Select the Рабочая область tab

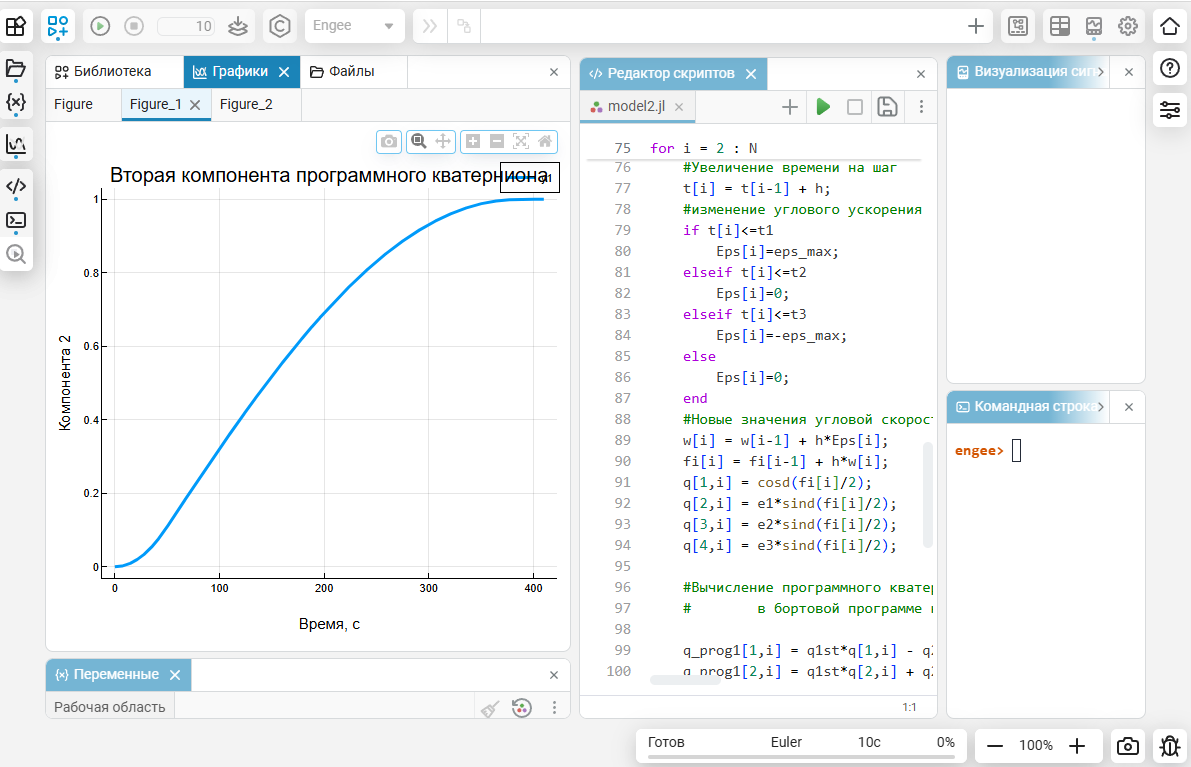(109, 707)
